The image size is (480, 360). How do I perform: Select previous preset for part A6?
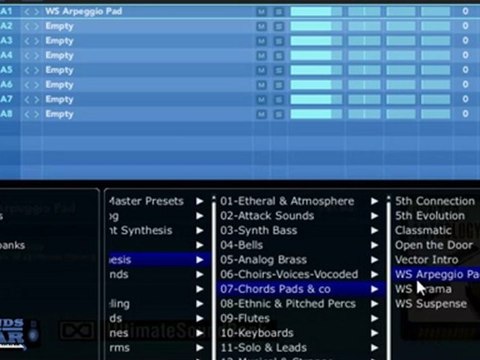[27, 85]
